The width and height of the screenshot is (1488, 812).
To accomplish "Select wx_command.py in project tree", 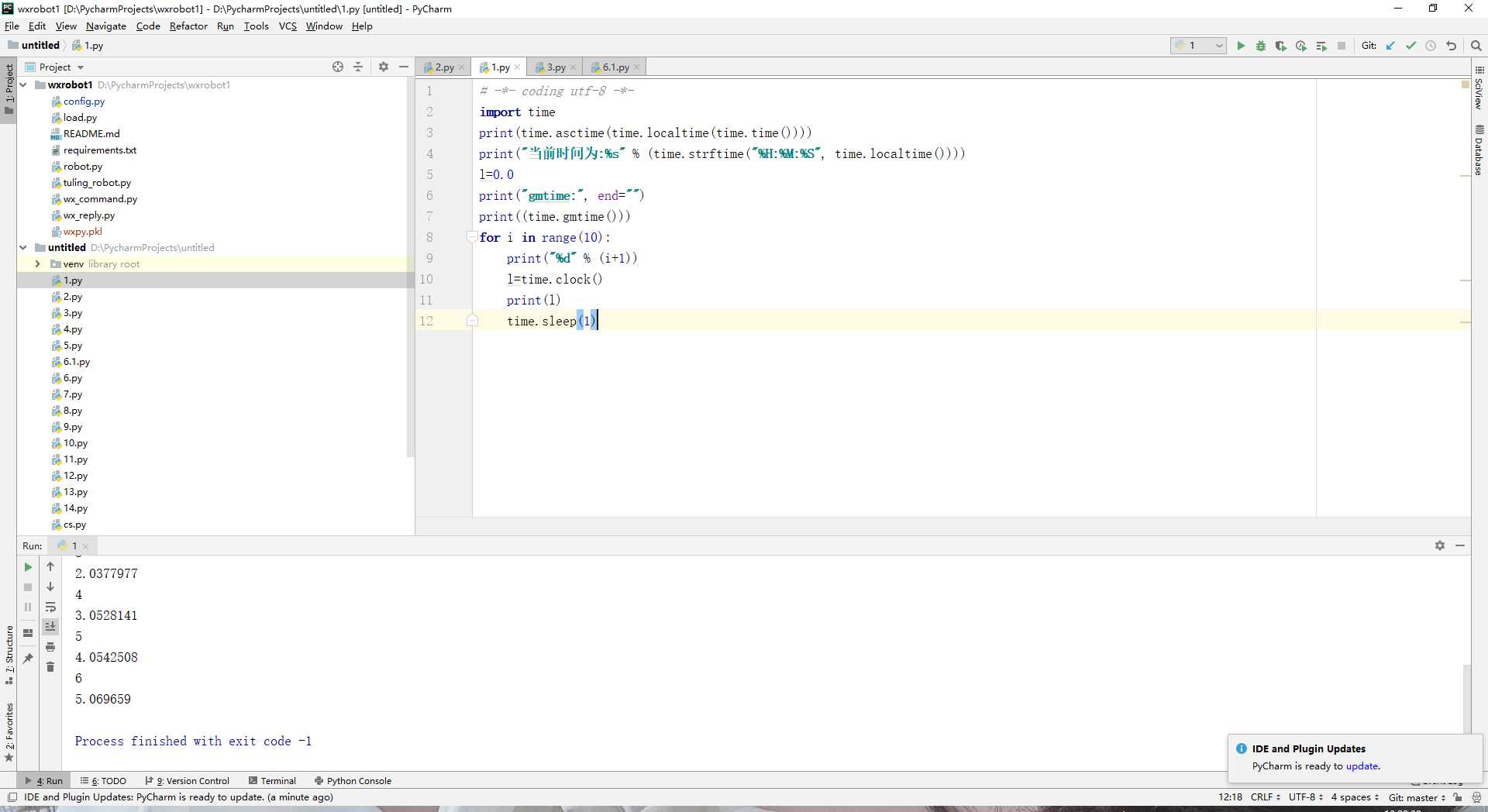I will click(100, 199).
